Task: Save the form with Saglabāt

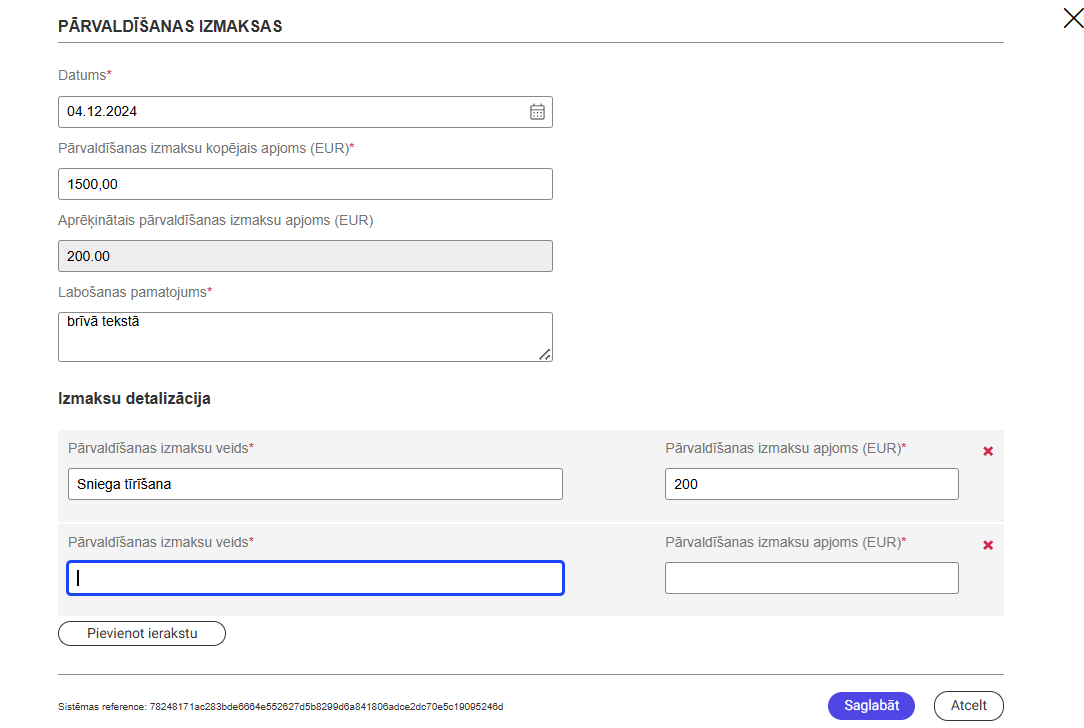Action: (870, 705)
